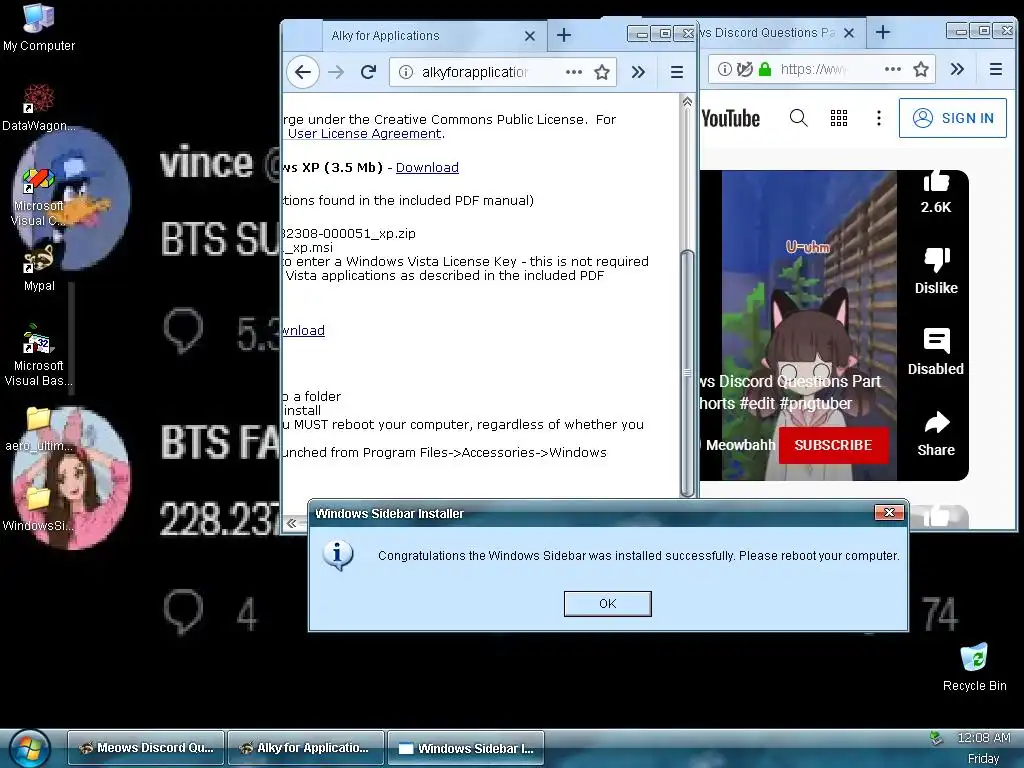1024x768 pixels.
Task: Click the forward arrow in the Alky browser
Action: [x=336, y=72]
